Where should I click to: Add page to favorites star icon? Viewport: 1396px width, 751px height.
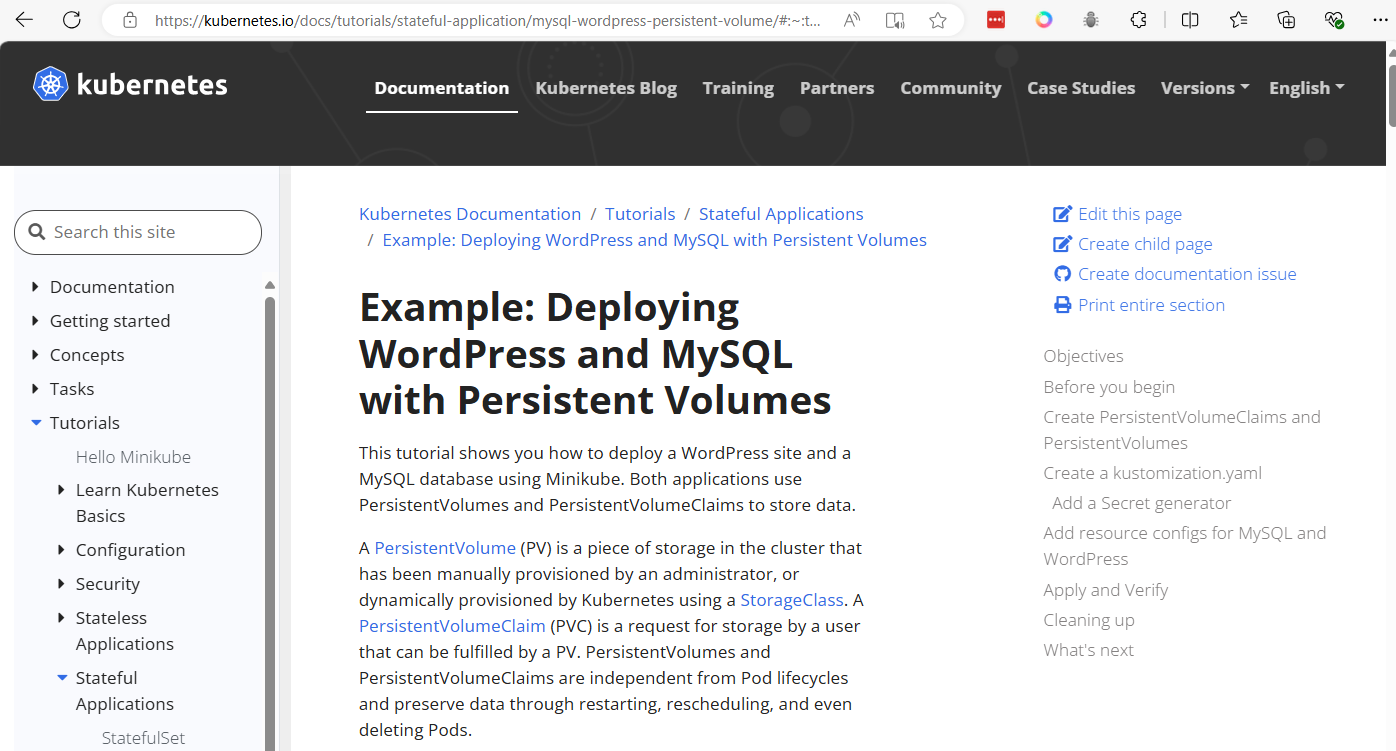tap(938, 20)
